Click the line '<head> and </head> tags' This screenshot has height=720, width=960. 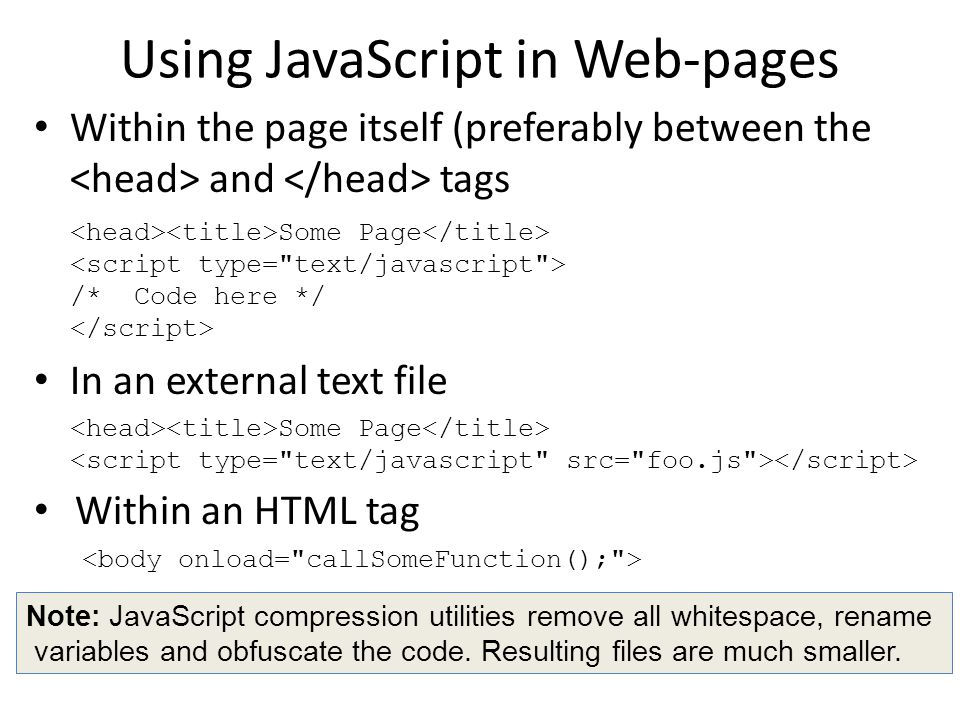tap(290, 179)
